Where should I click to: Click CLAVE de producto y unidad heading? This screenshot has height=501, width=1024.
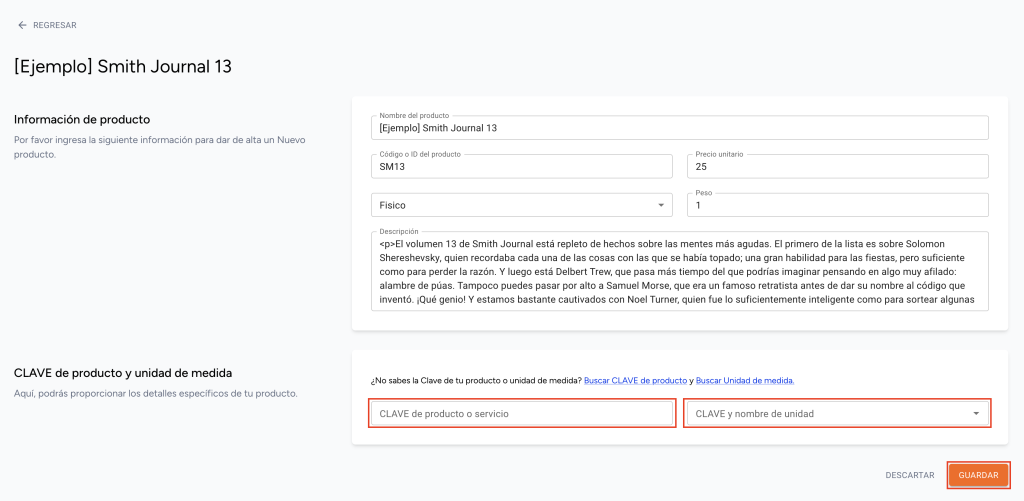pyautogui.click(x=123, y=373)
